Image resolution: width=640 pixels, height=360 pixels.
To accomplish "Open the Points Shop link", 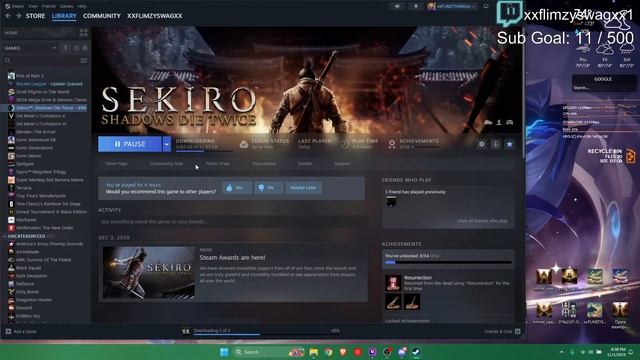I will pyautogui.click(x=217, y=164).
